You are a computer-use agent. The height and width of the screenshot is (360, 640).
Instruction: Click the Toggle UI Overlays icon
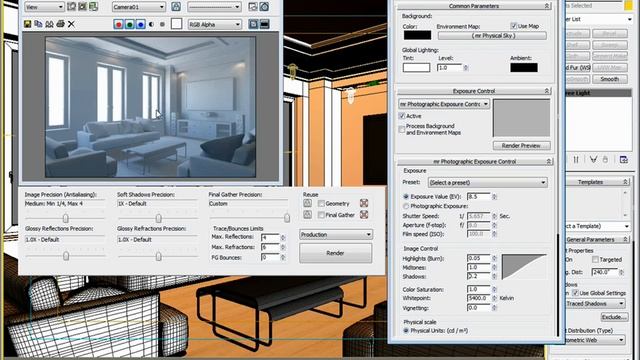(x=253, y=24)
